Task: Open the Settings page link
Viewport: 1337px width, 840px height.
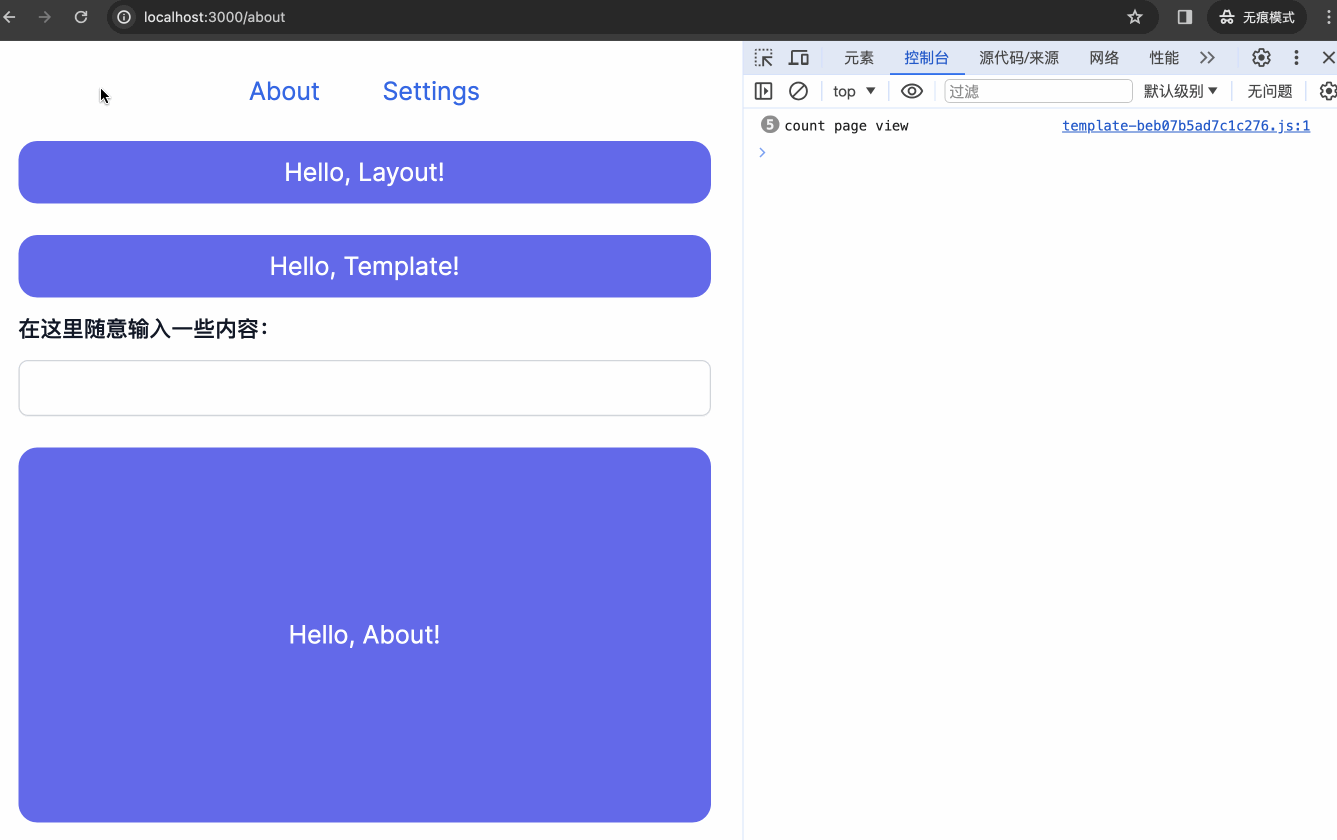Action: [x=431, y=91]
